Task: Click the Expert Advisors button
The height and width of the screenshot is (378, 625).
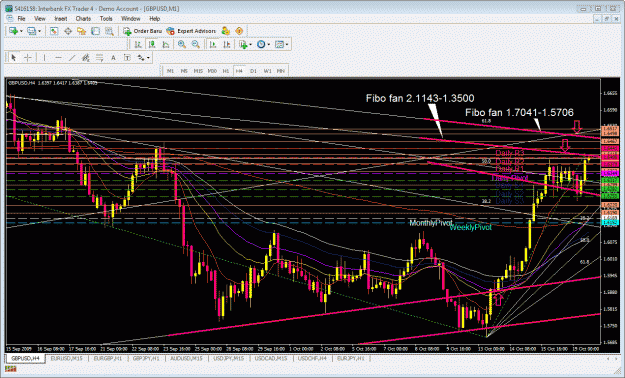Action: pyautogui.click(x=191, y=31)
